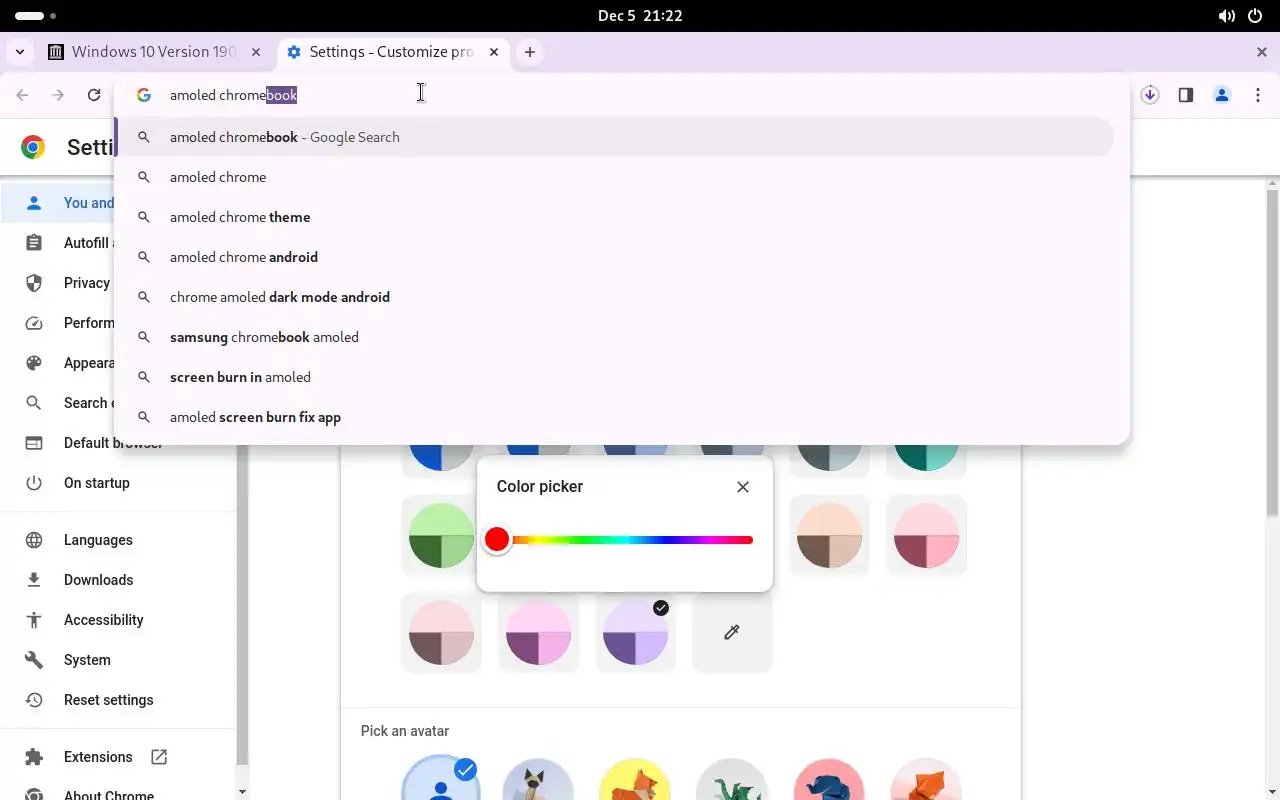Select the default blue person avatar
Image resolution: width=1280 pixels, height=800 pixels.
pyautogui.click(x=441, y=780)
